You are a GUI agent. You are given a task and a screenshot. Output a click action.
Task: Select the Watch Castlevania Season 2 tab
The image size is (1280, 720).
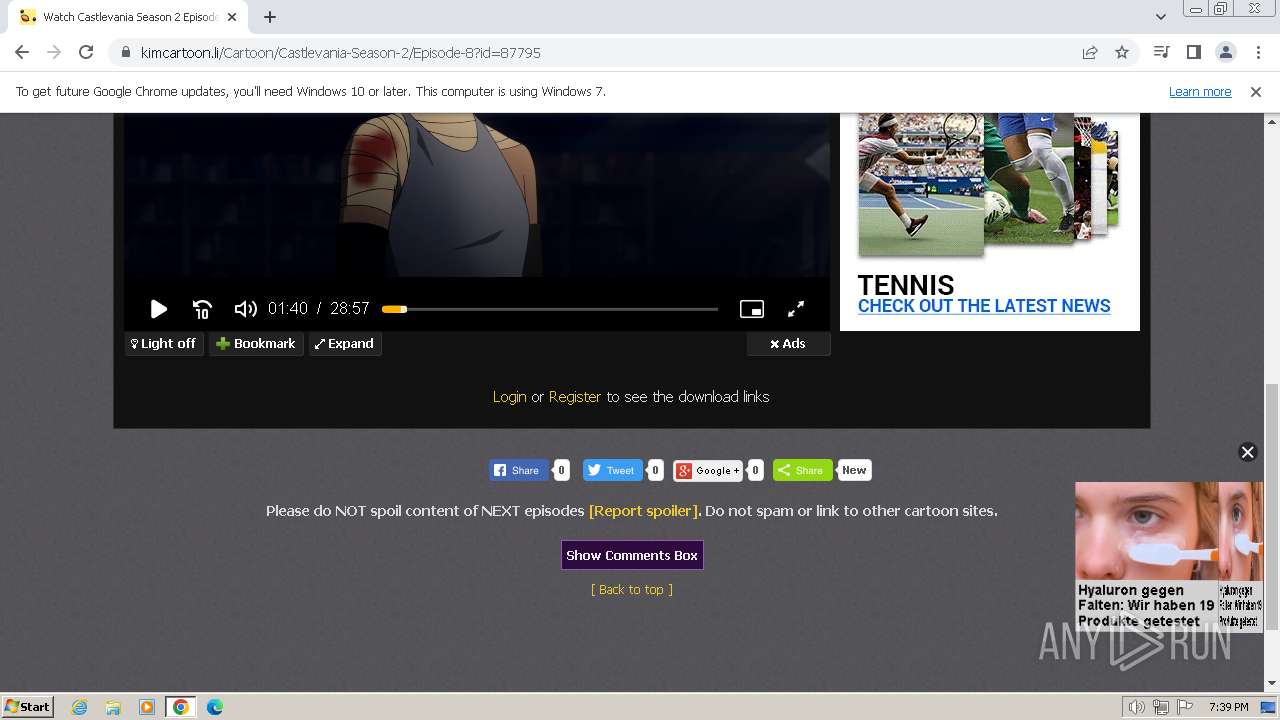pos(130,17)
